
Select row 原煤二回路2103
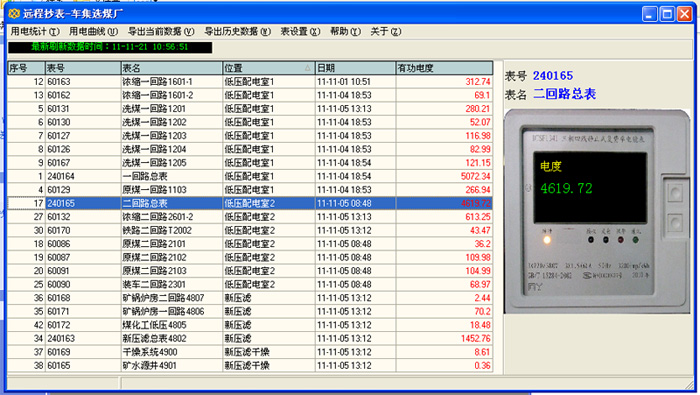click(250, 271)
